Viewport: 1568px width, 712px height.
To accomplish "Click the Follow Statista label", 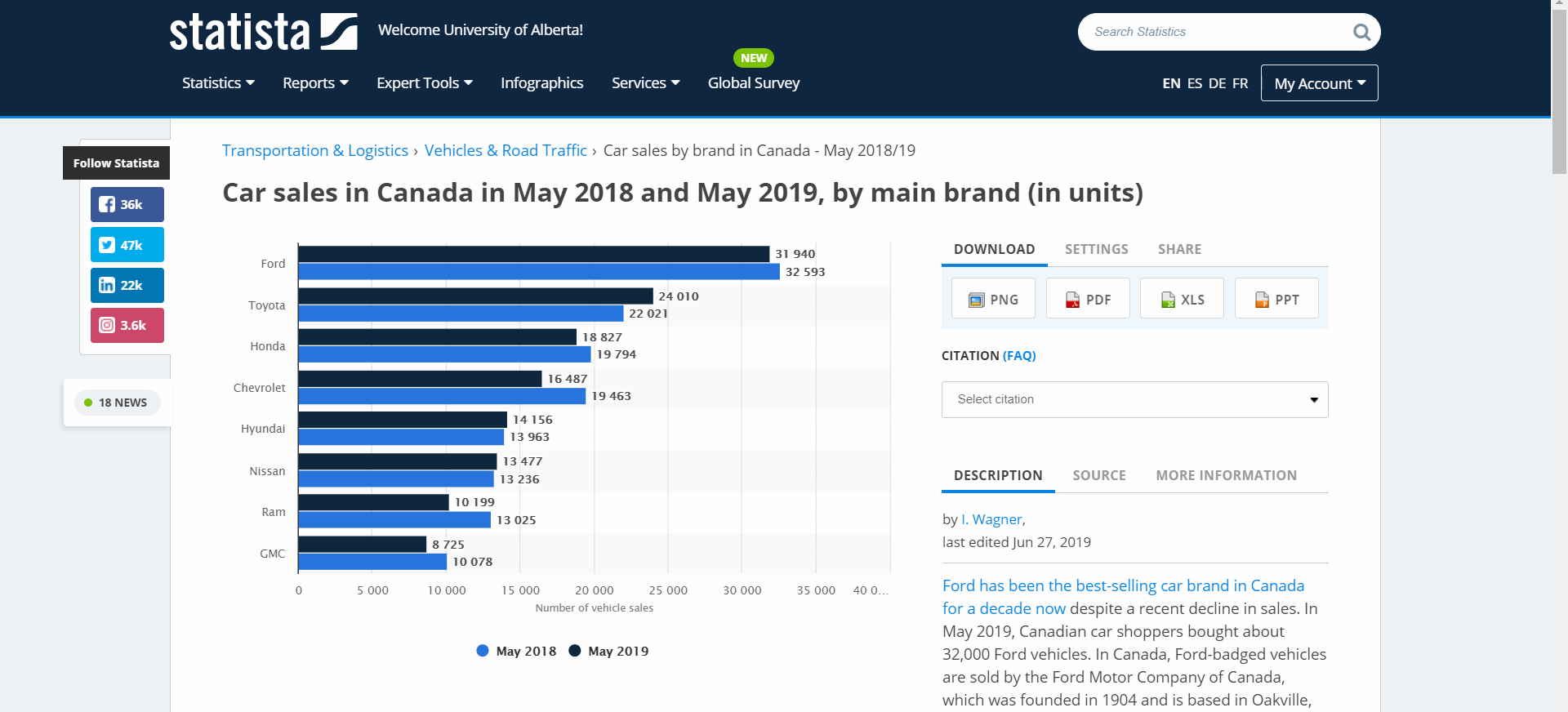I will (116, 163).
